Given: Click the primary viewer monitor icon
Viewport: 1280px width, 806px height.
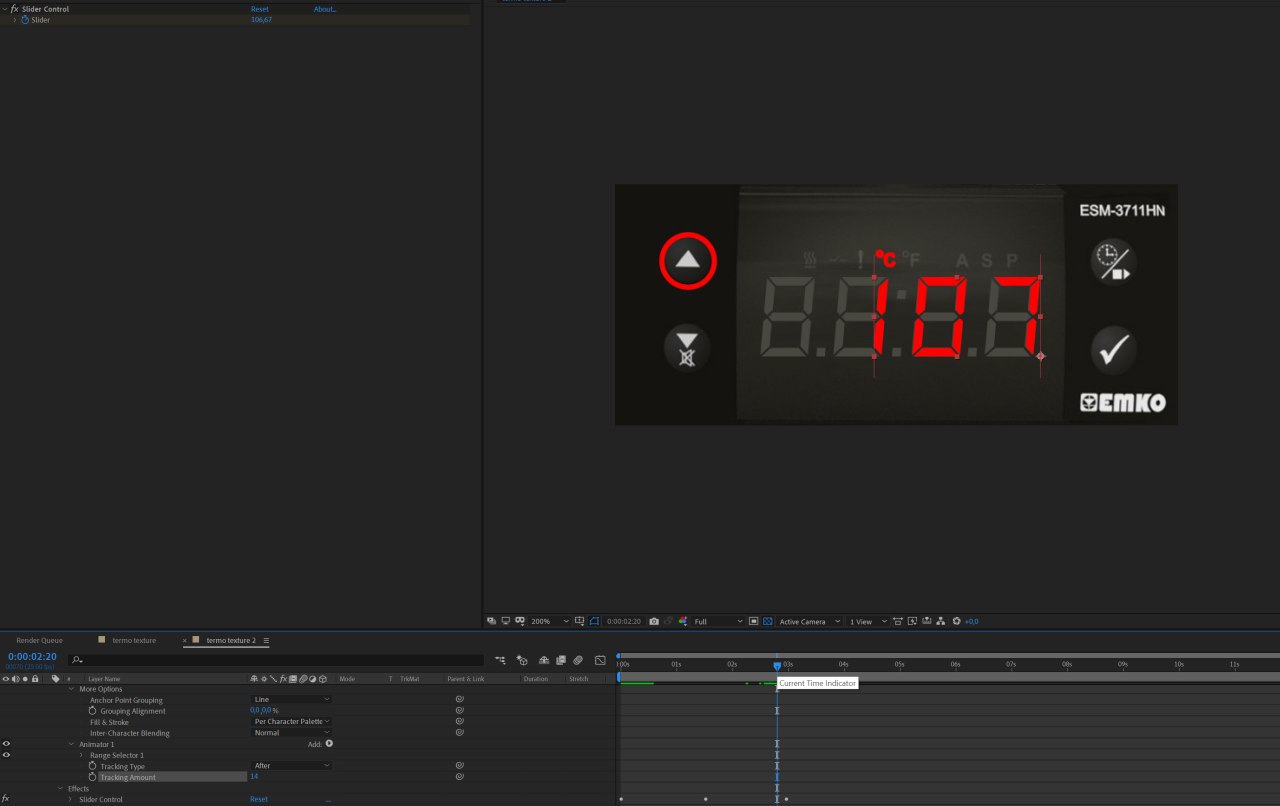Looking at the screenshot, I should [505, 621].
